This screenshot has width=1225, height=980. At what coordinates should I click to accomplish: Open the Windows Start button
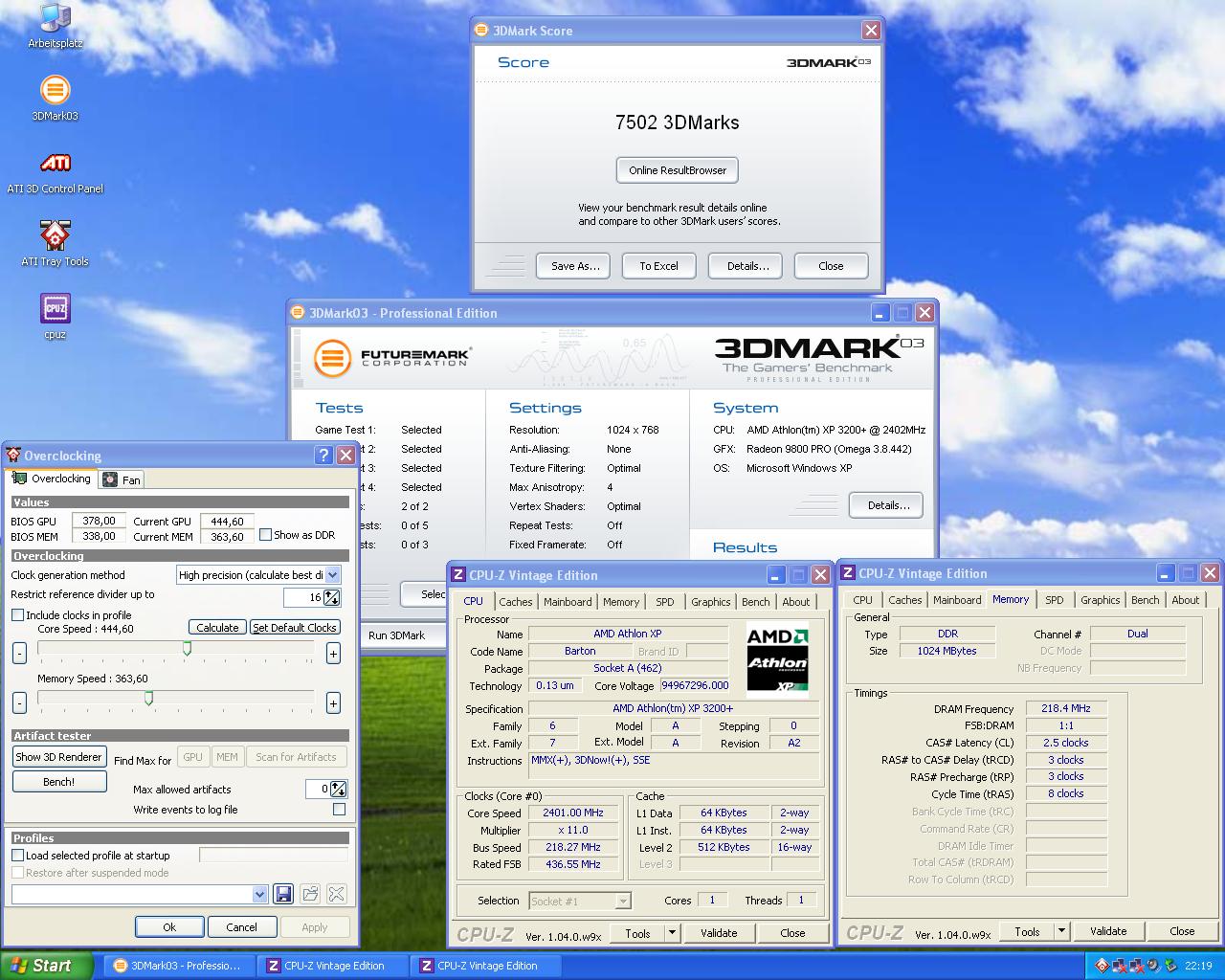point(46,966)
